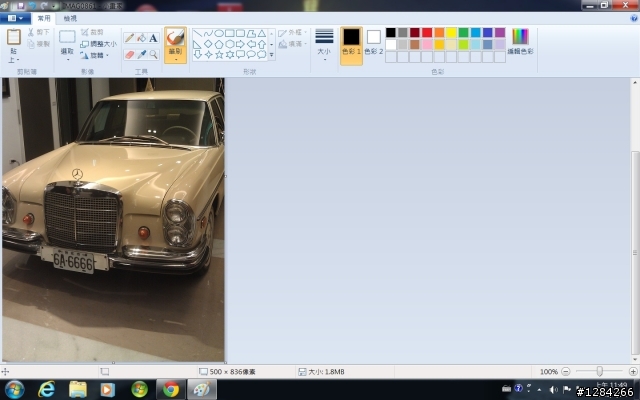640x400 pixels.
Task: Expand the shapes gallery more arrow
Action: [271, 55]
